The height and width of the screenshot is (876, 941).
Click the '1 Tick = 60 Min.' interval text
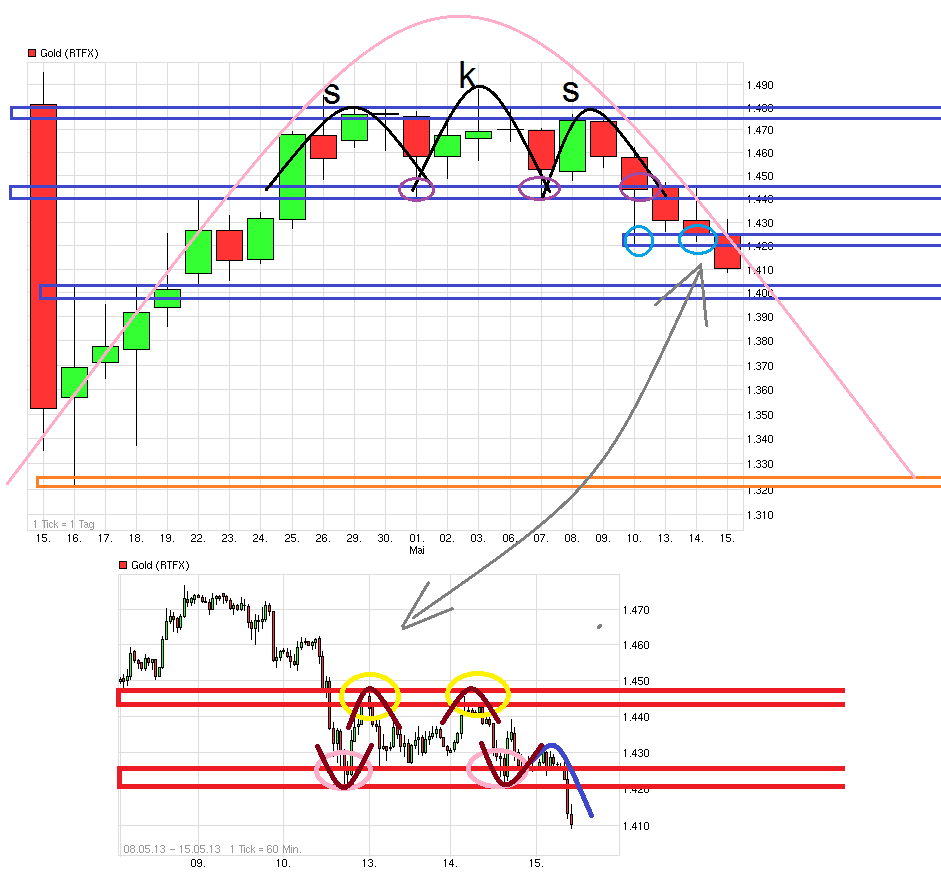(x=265, y=849)
